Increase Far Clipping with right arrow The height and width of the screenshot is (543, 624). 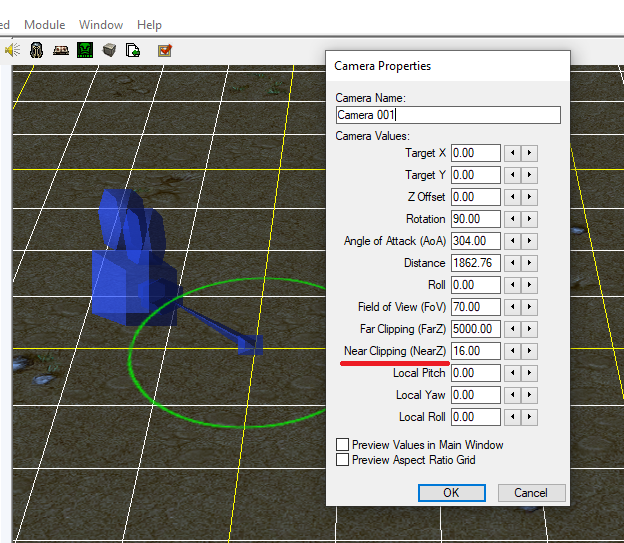(529, 329)
